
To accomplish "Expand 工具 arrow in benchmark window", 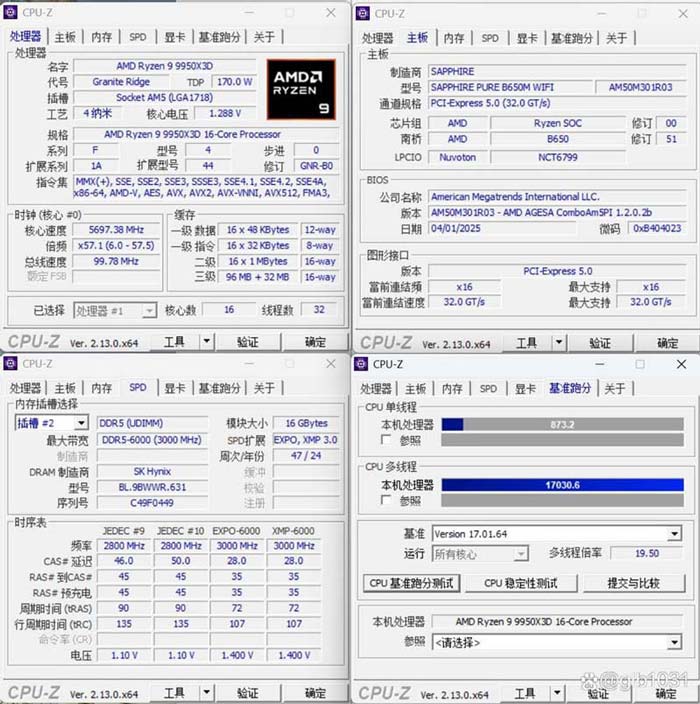I will 557,694.
